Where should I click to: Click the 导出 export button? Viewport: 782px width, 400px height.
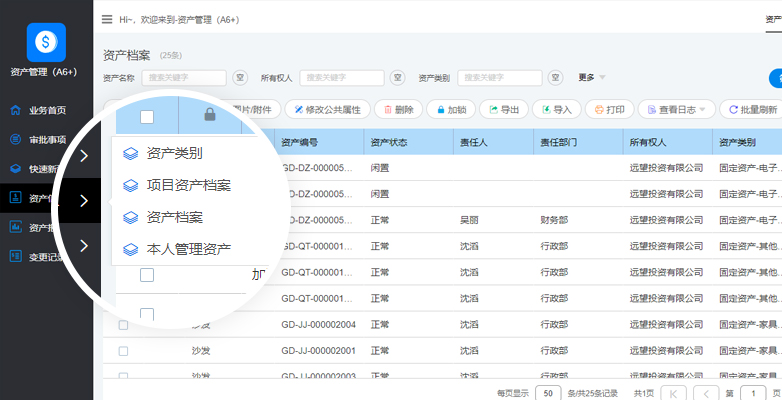503,110
